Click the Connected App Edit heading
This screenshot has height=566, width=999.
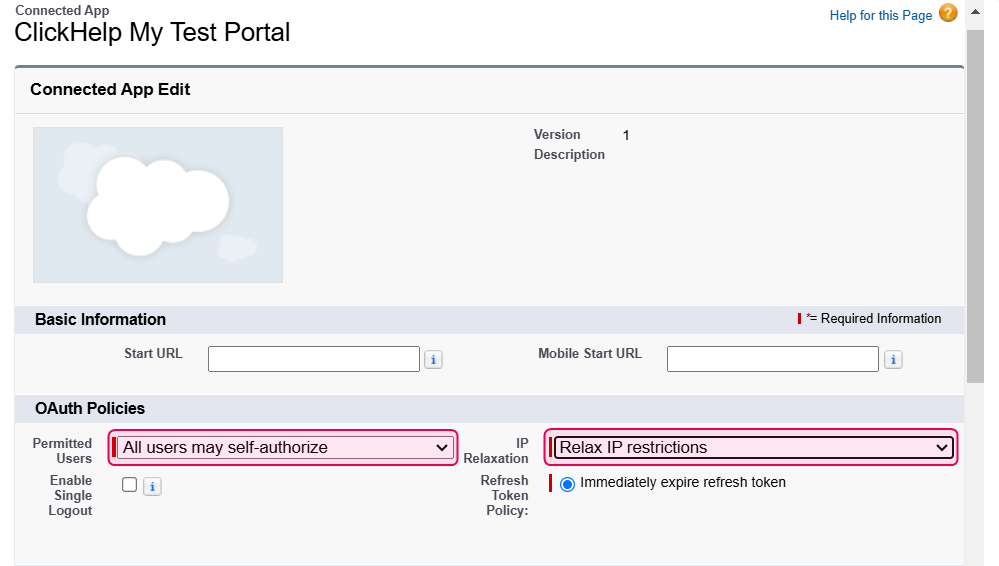110,89
